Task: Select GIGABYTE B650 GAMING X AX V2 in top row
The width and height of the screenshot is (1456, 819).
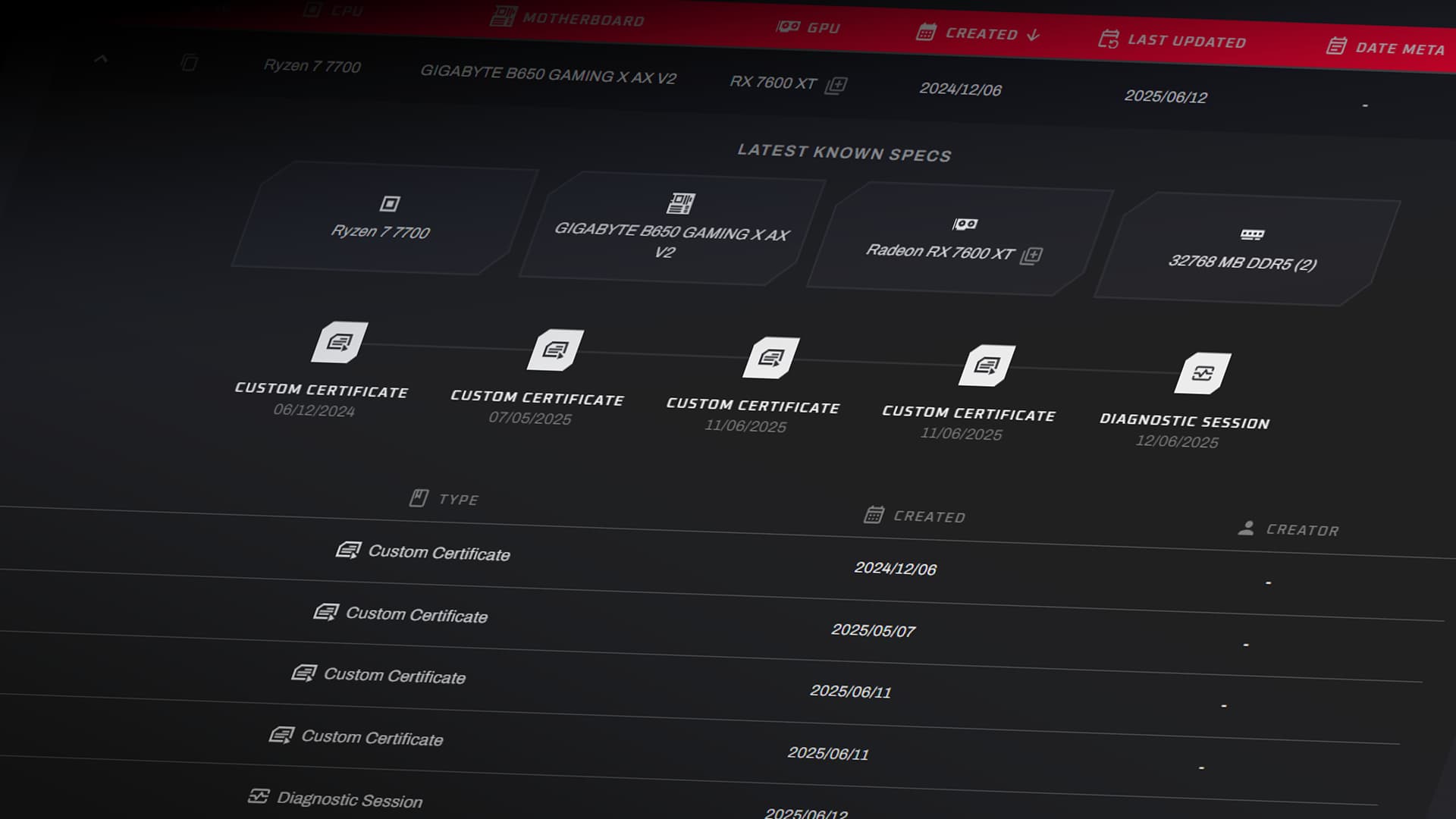Action: click(x=548, y=74)
